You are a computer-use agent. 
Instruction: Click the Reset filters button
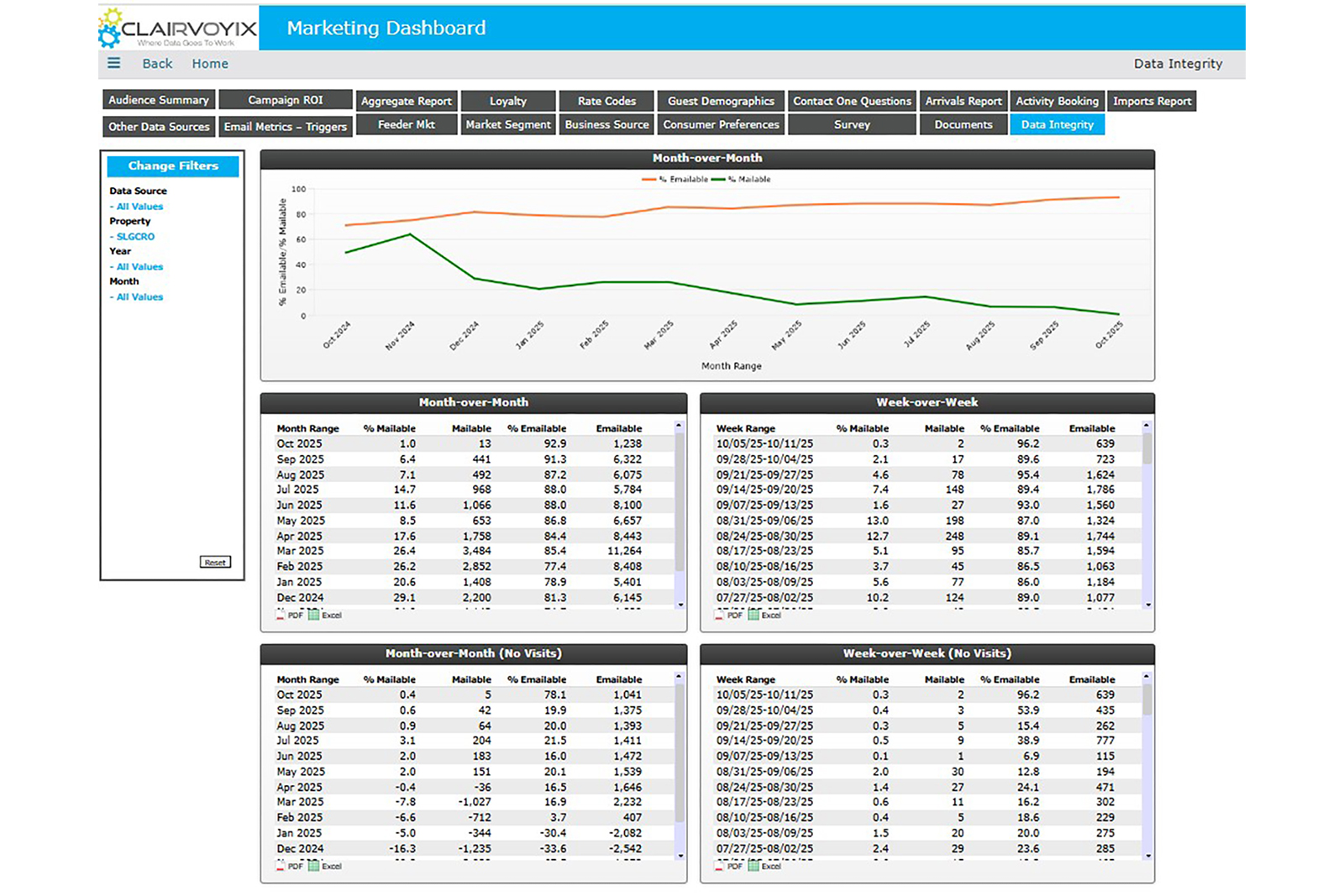click(215, 562)
